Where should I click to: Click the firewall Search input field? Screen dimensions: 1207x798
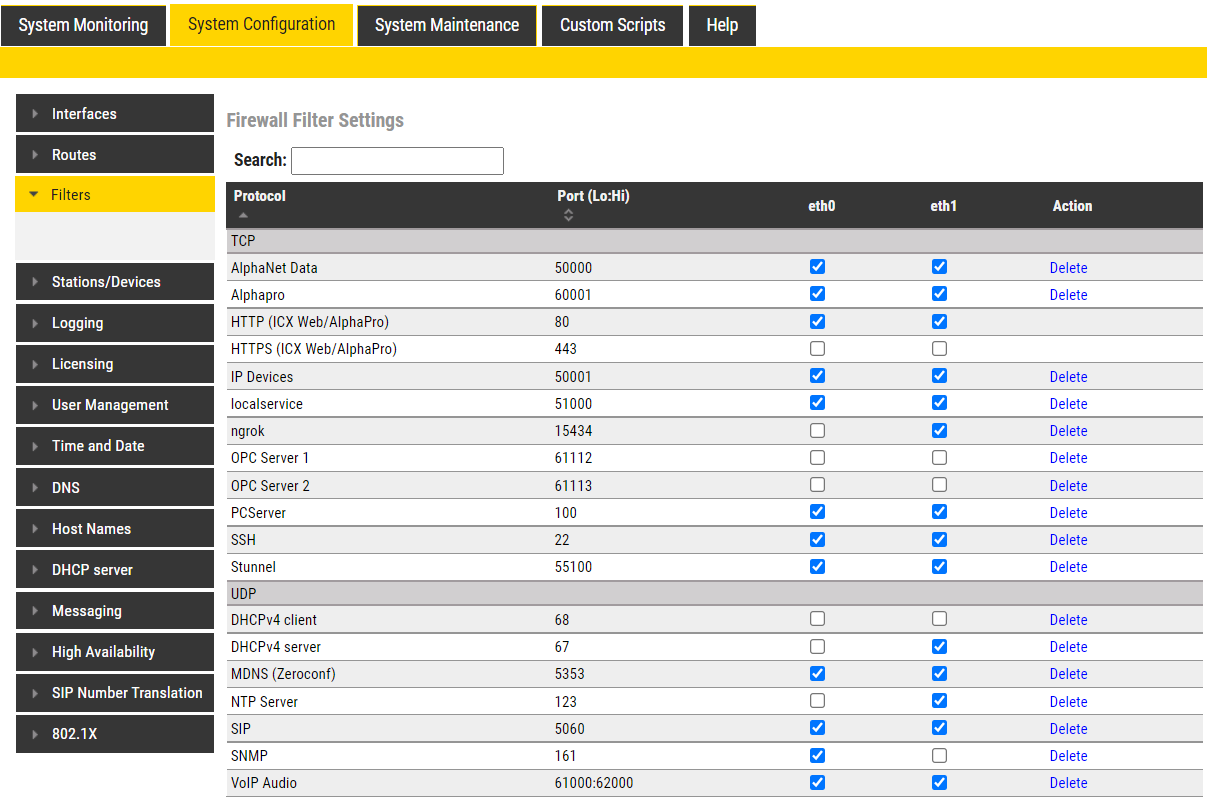[397, 161]
